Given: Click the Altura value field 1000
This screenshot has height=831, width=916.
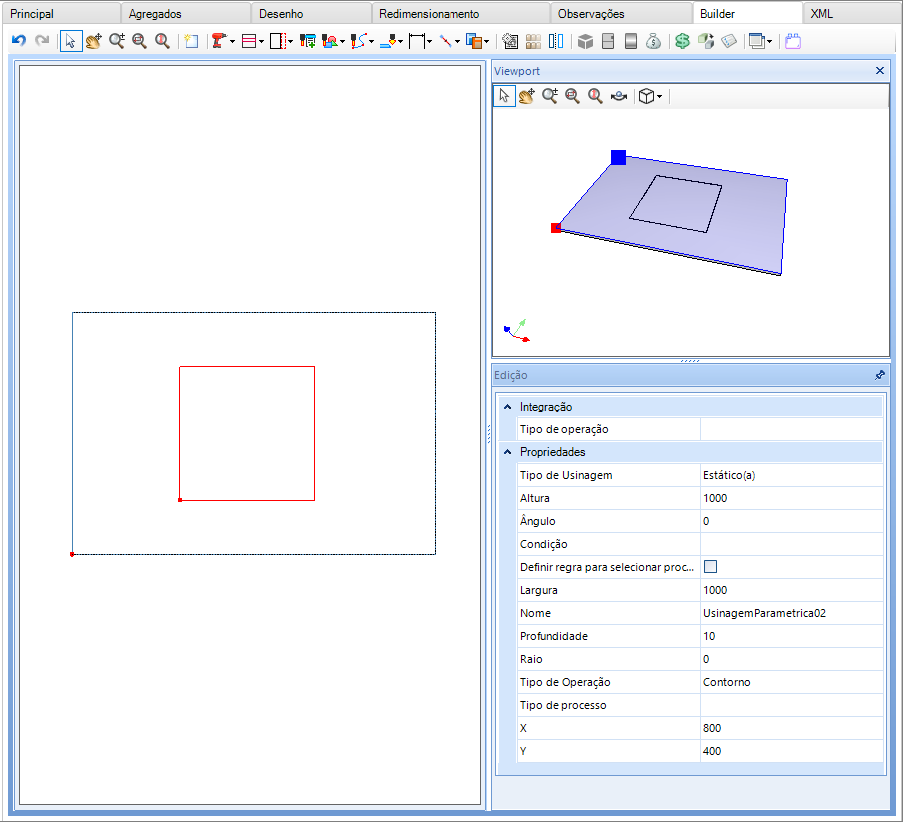Looking at the screenshot, I should (x=792, y=498).
